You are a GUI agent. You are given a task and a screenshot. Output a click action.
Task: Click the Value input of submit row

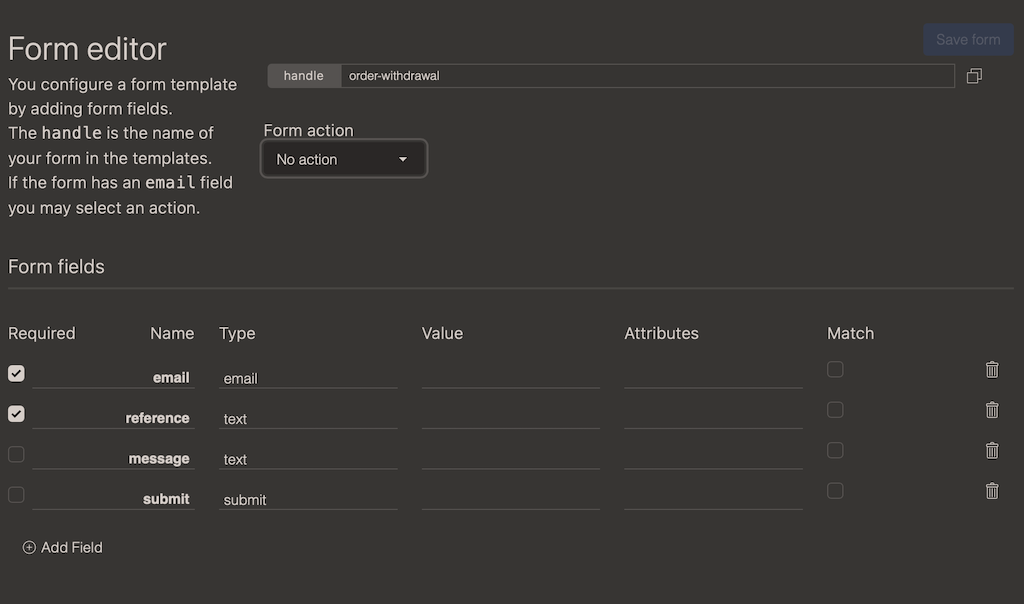point(511,500)
